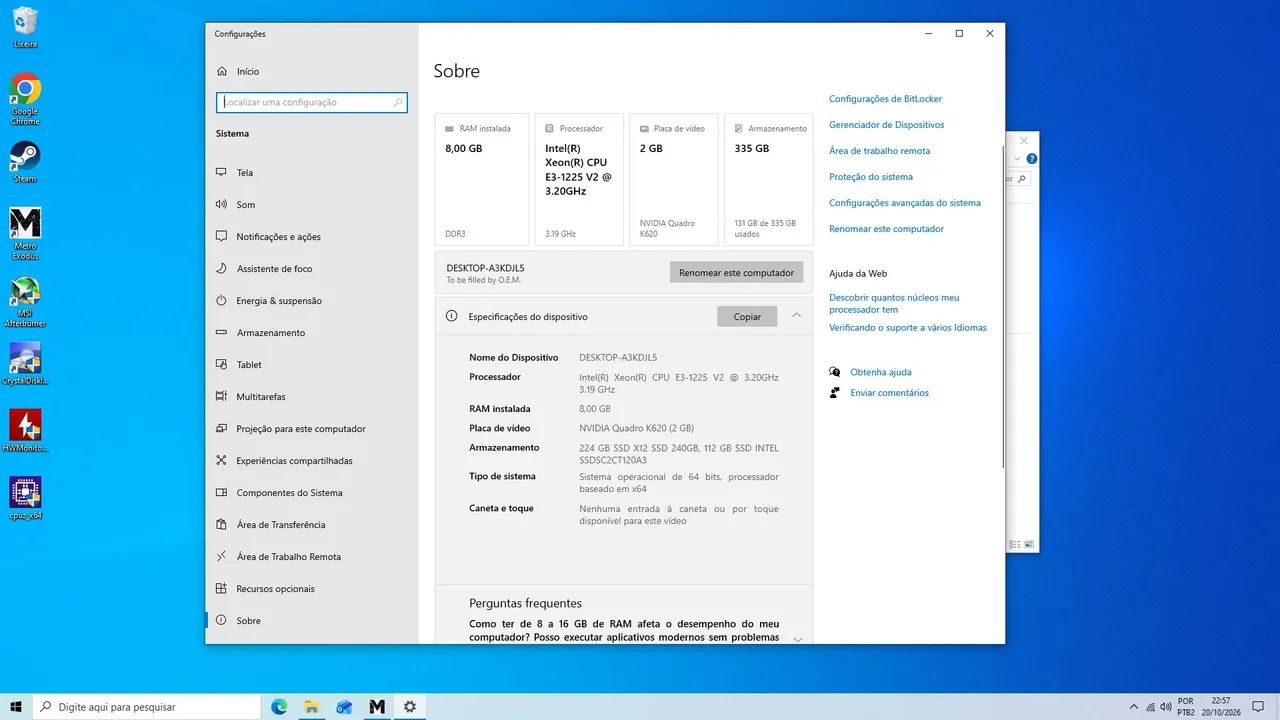The height and width of the screenshot is (720, 1280).
Task: Open the Lixeira recycle bin icon
Action: click(25, 28)
